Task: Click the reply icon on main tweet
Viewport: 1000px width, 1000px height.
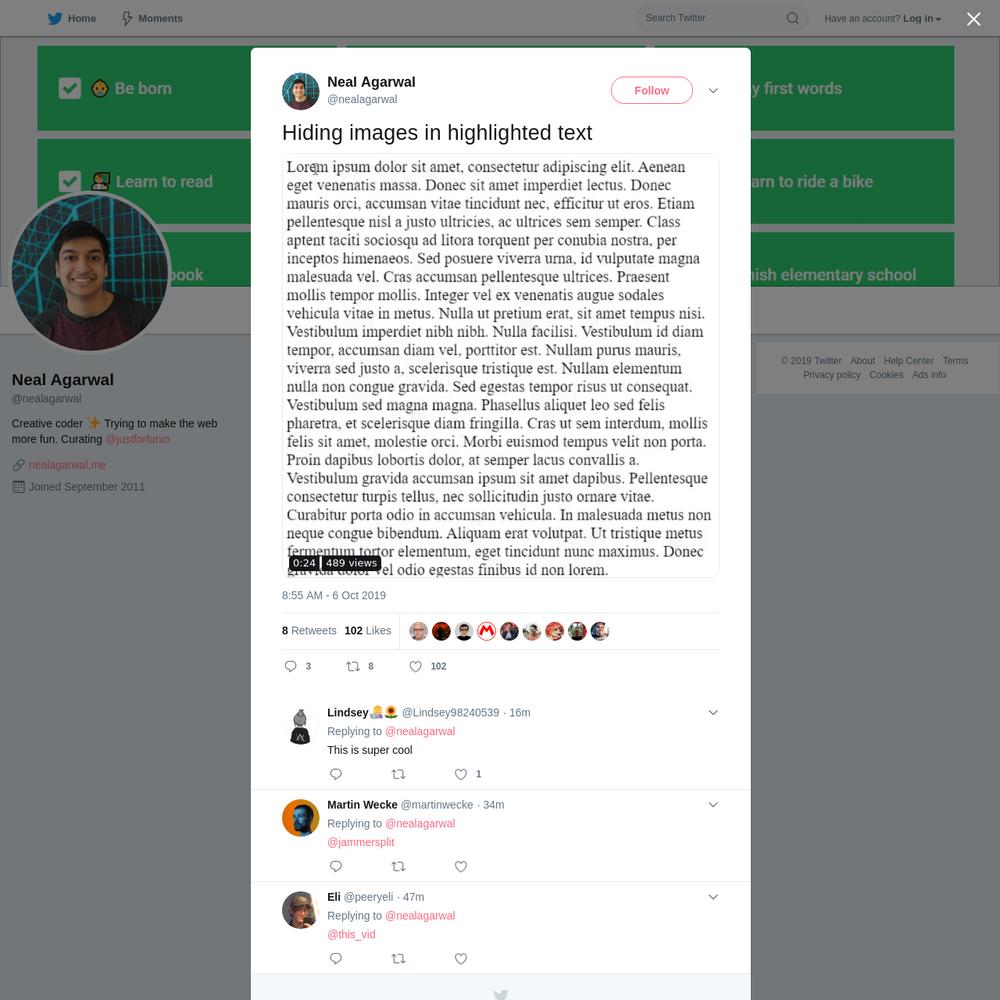Action: (290, 666)
